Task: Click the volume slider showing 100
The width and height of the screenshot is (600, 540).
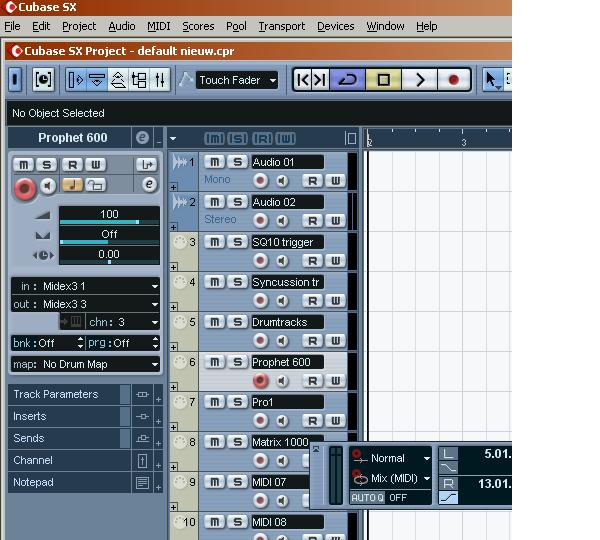Action: [x=109, y=216]
